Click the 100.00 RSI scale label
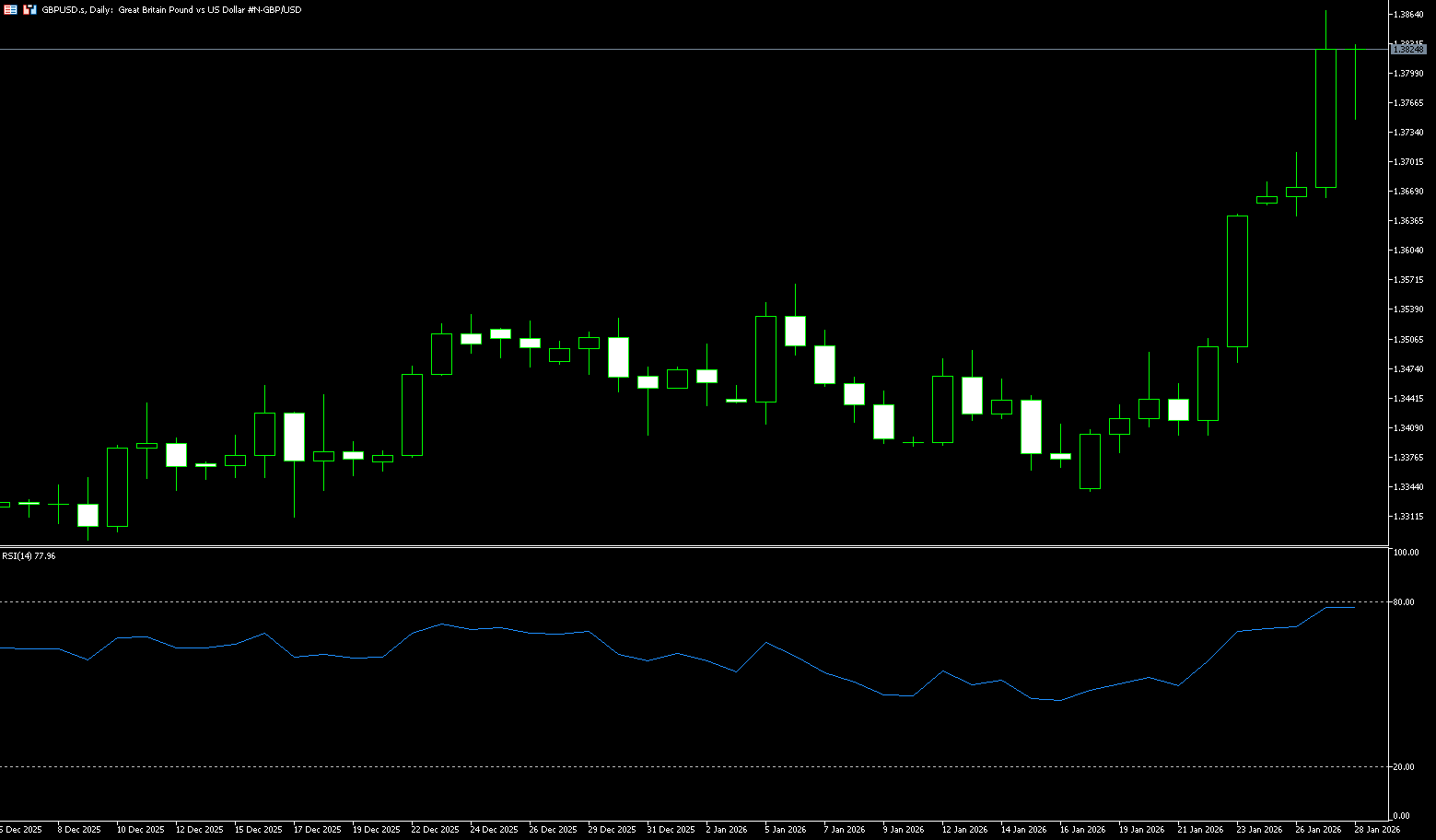Image resolution: width=1436 pixels, height=840 pixels. (1406, 553)
